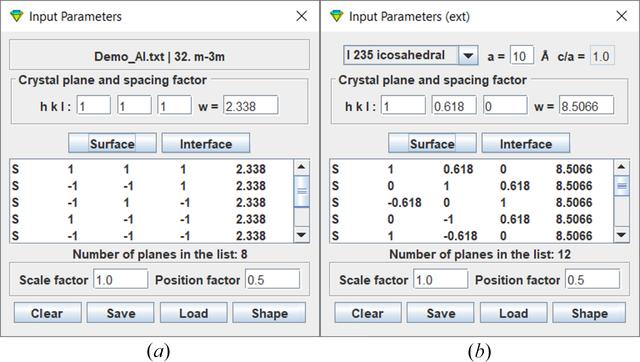Viewport: 640px width, 362px height.
Task: Click the lattice parameter a field showing 10
Action: click(522, 56)
